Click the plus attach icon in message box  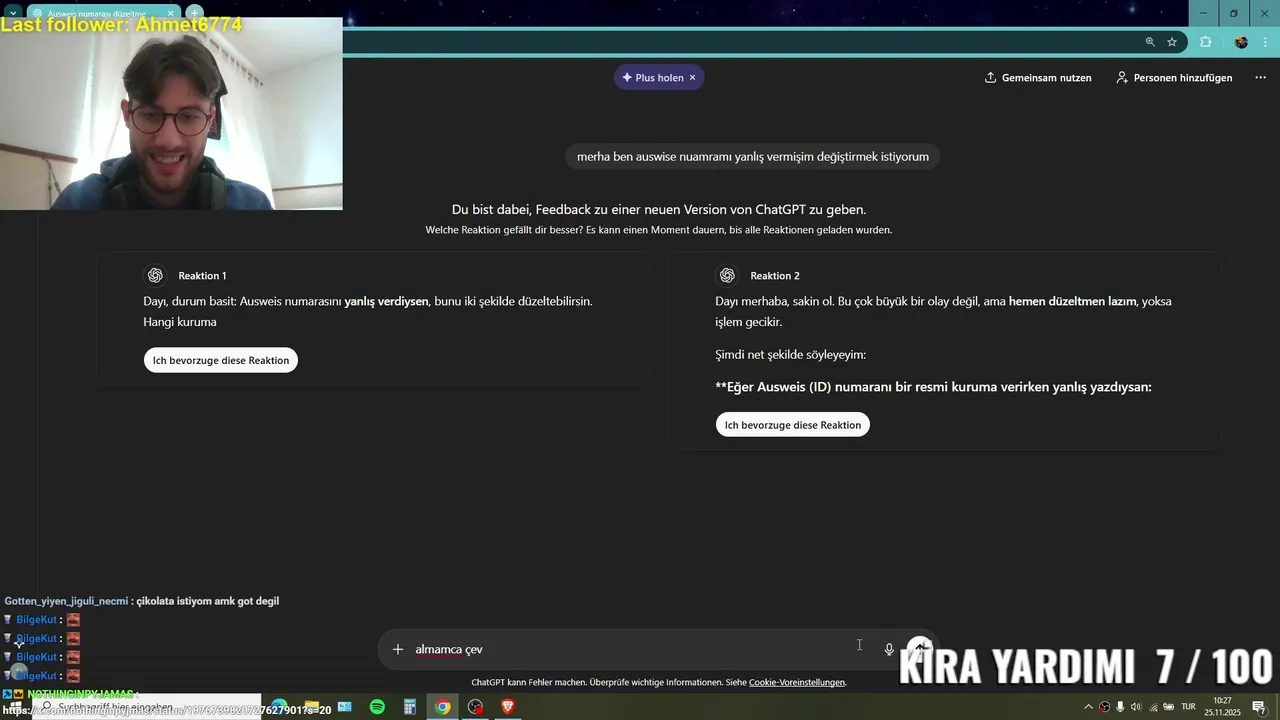coord(398,649)
